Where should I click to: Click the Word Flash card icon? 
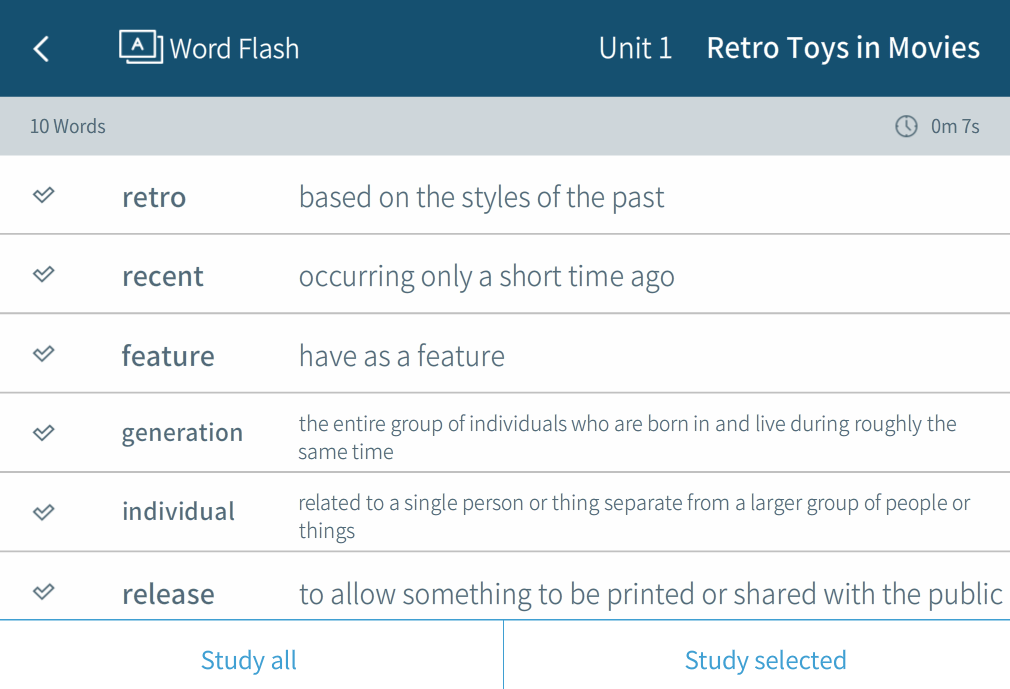(141, 47)
